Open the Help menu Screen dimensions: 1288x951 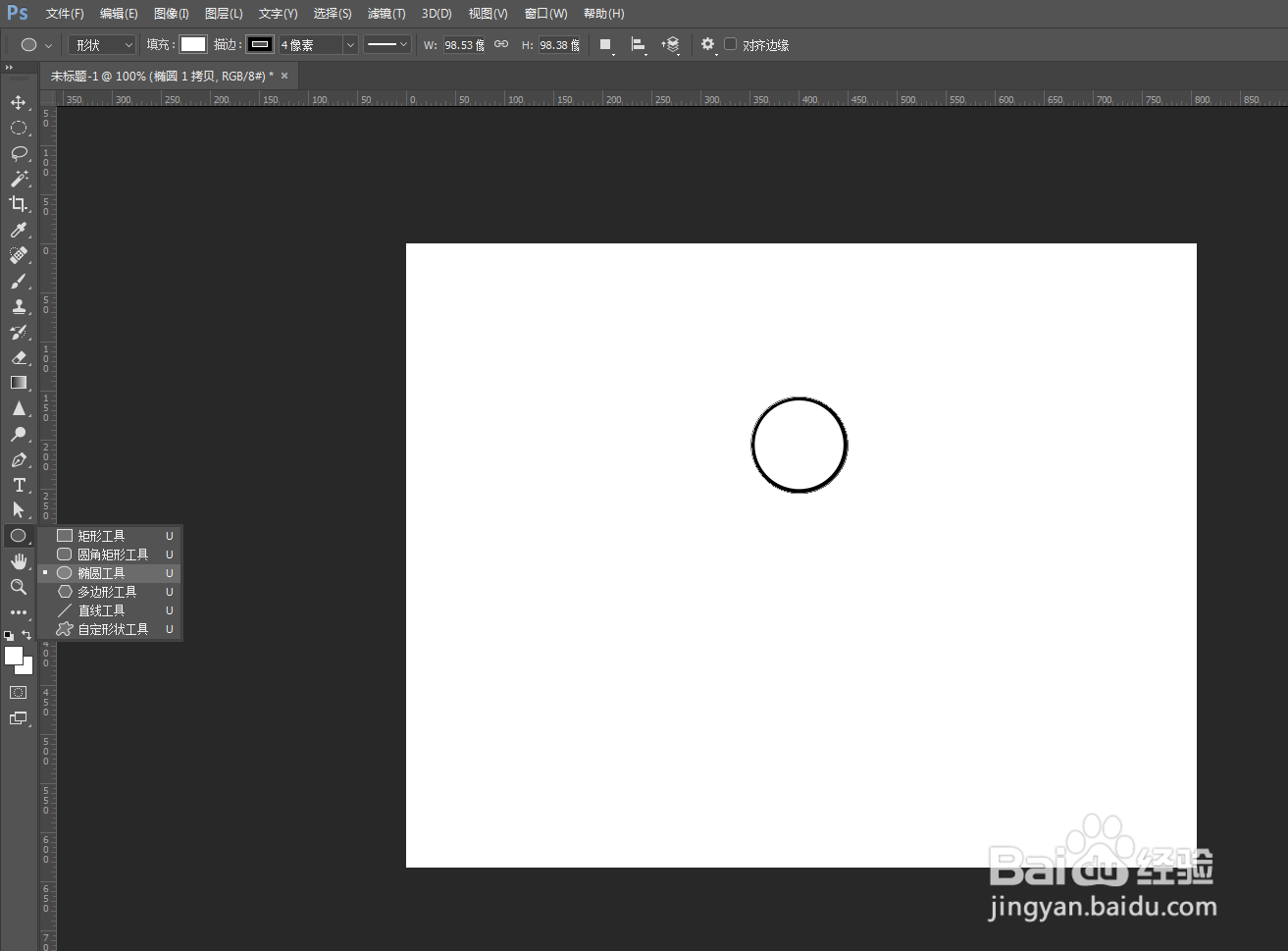(x=603, y=14)
